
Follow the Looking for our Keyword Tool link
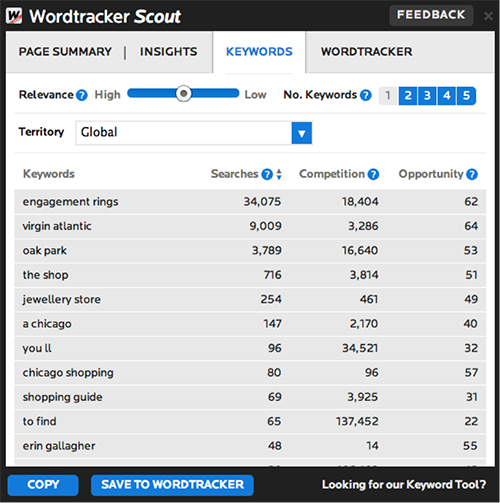pos(404,485)
